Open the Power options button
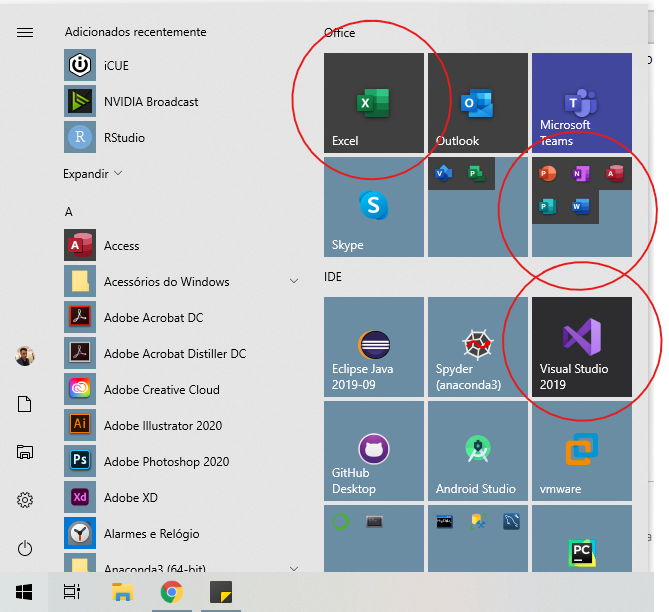 point(25,548)
